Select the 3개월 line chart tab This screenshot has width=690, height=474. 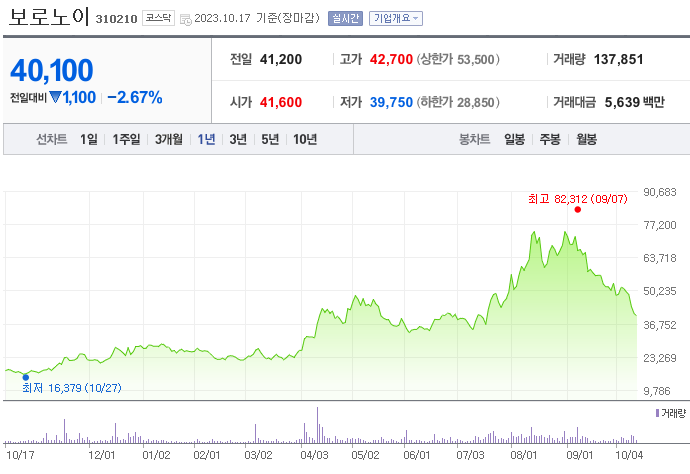coord(169,140)
